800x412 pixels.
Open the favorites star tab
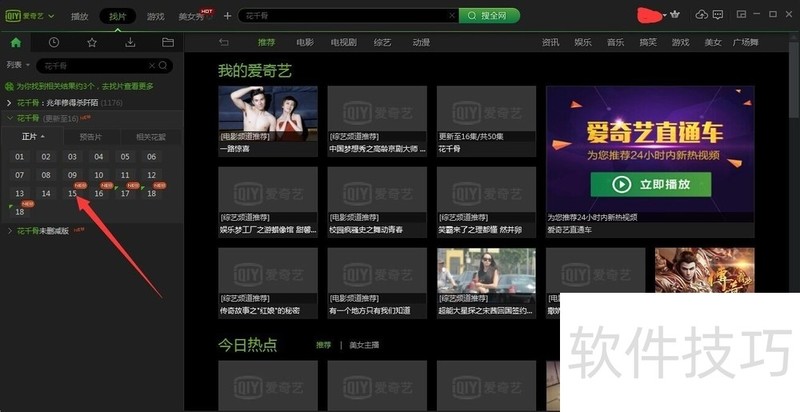point(92,42)
